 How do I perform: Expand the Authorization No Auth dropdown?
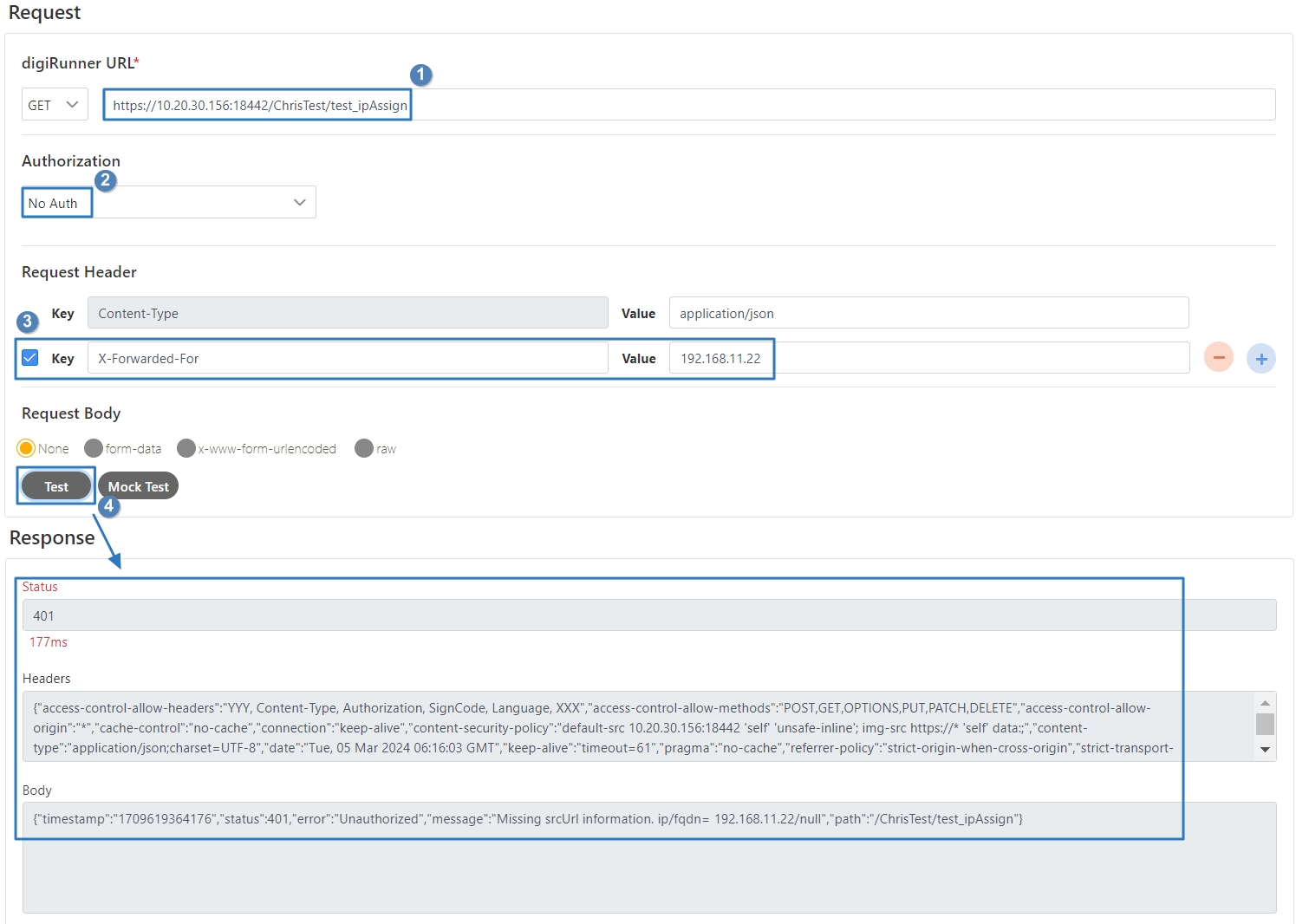tap(169, 203)
